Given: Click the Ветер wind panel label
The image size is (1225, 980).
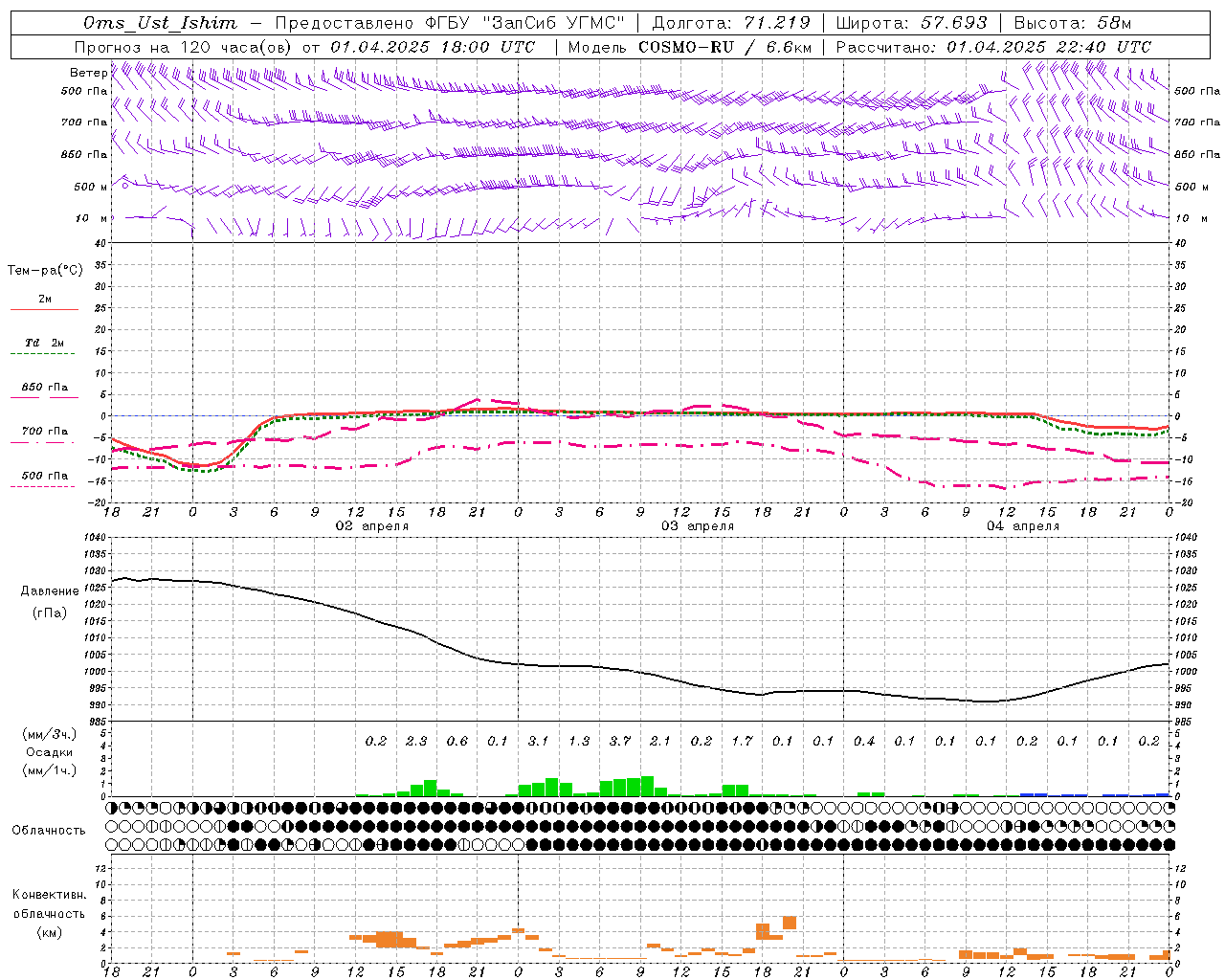Looking at the screenshot, I should click(x=88, y=73).
